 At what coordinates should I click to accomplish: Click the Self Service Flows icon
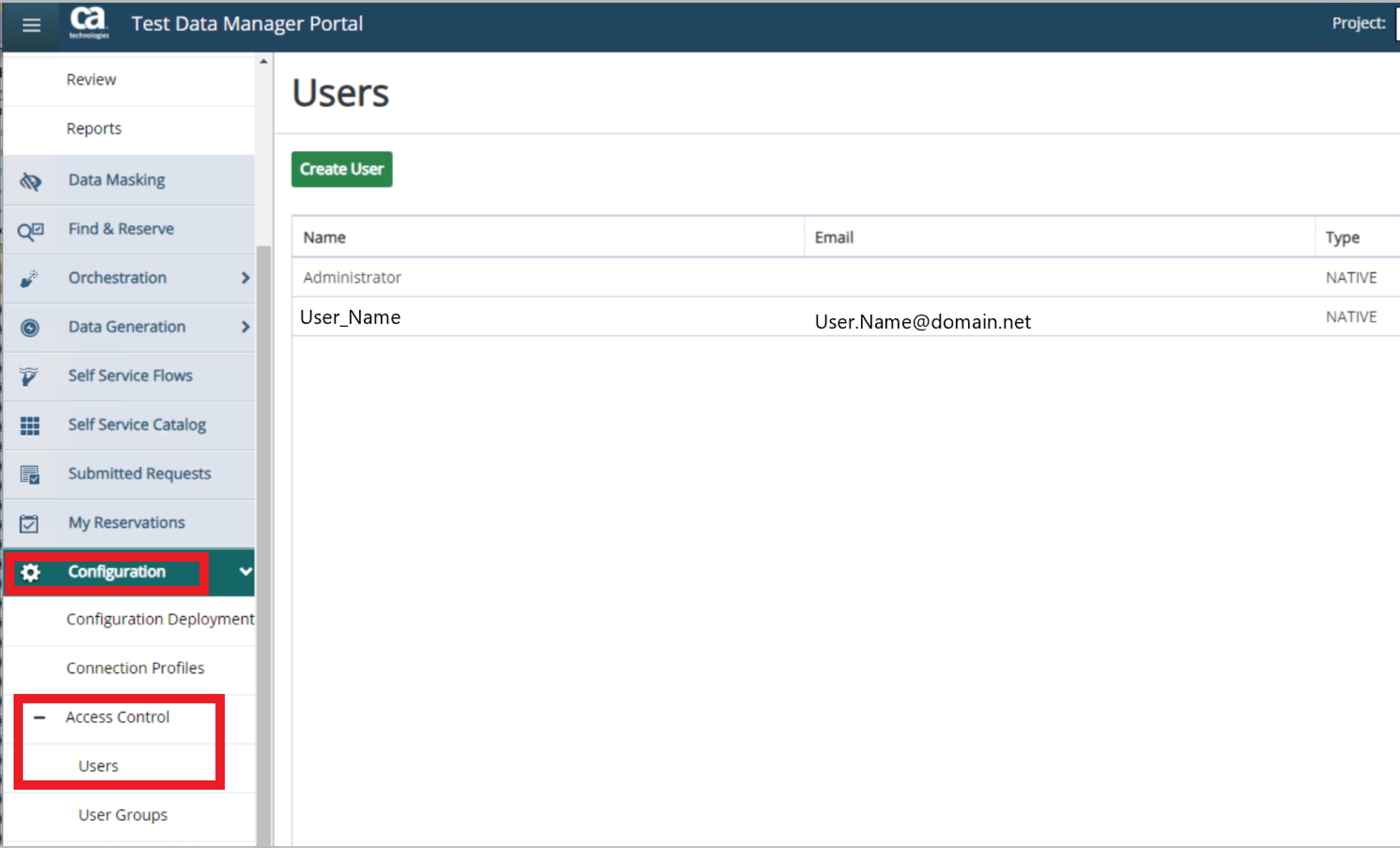point(29,376)
